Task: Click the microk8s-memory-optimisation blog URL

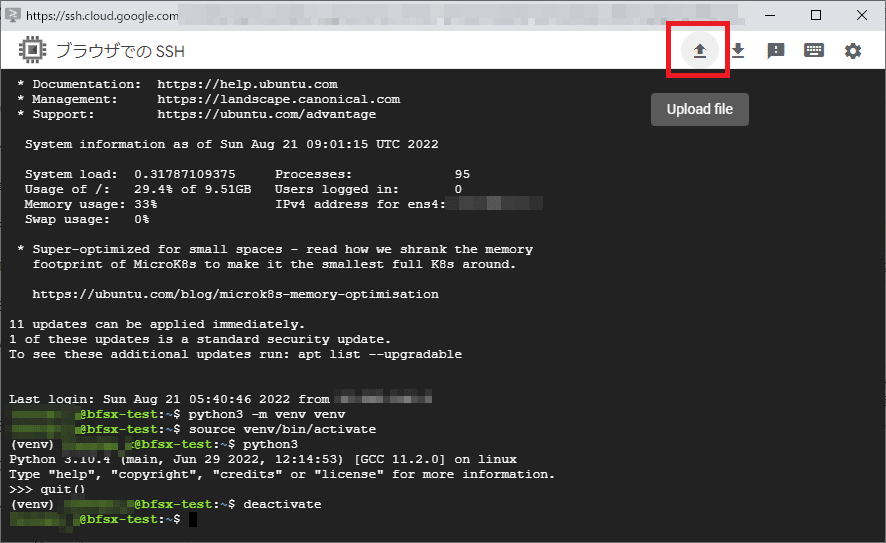Action: click(236, 294)
